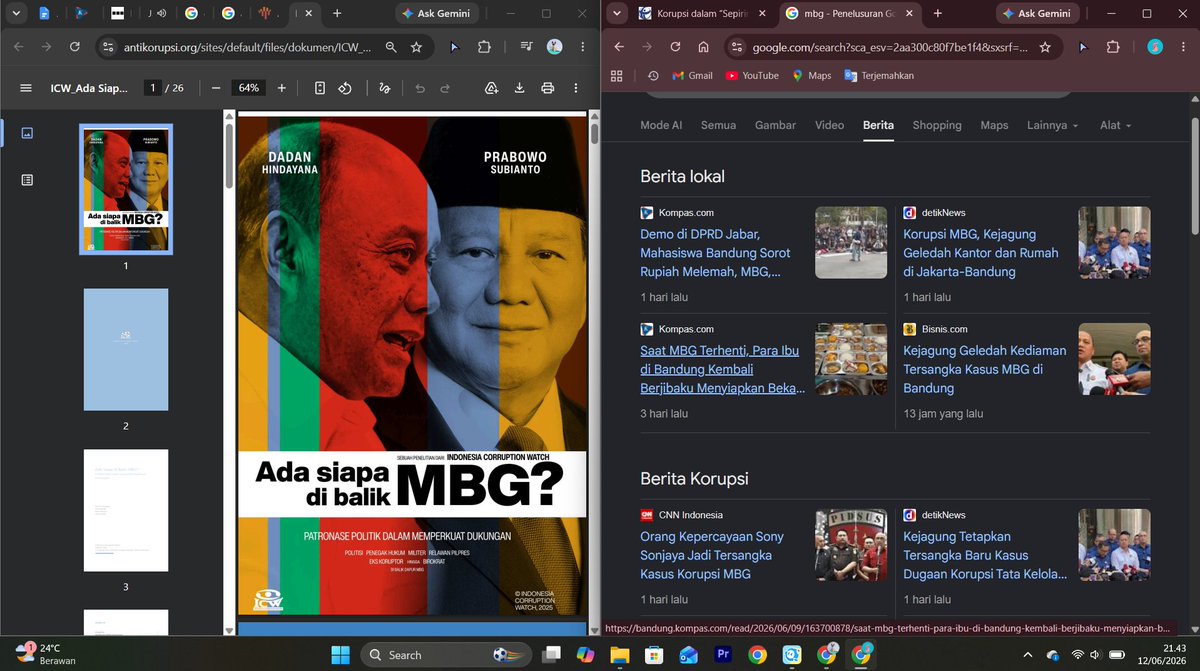Bookmark the Google search page with star
This screenshot has width=1200, height=671.
(x=1045, y=47)
